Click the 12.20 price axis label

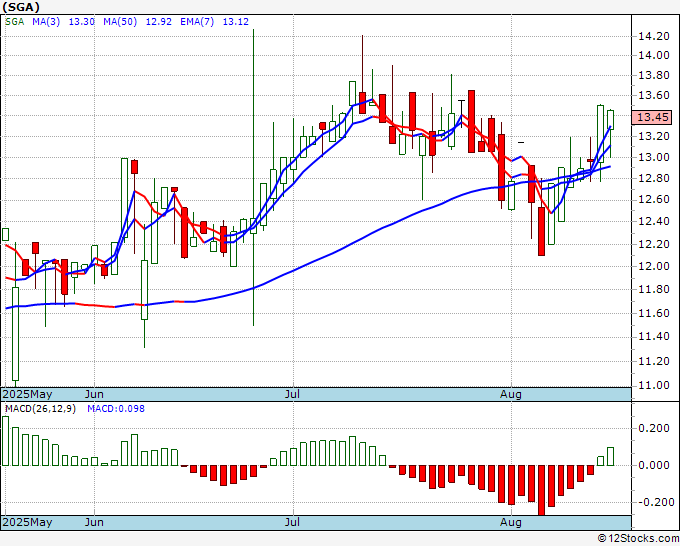[654, 244]
